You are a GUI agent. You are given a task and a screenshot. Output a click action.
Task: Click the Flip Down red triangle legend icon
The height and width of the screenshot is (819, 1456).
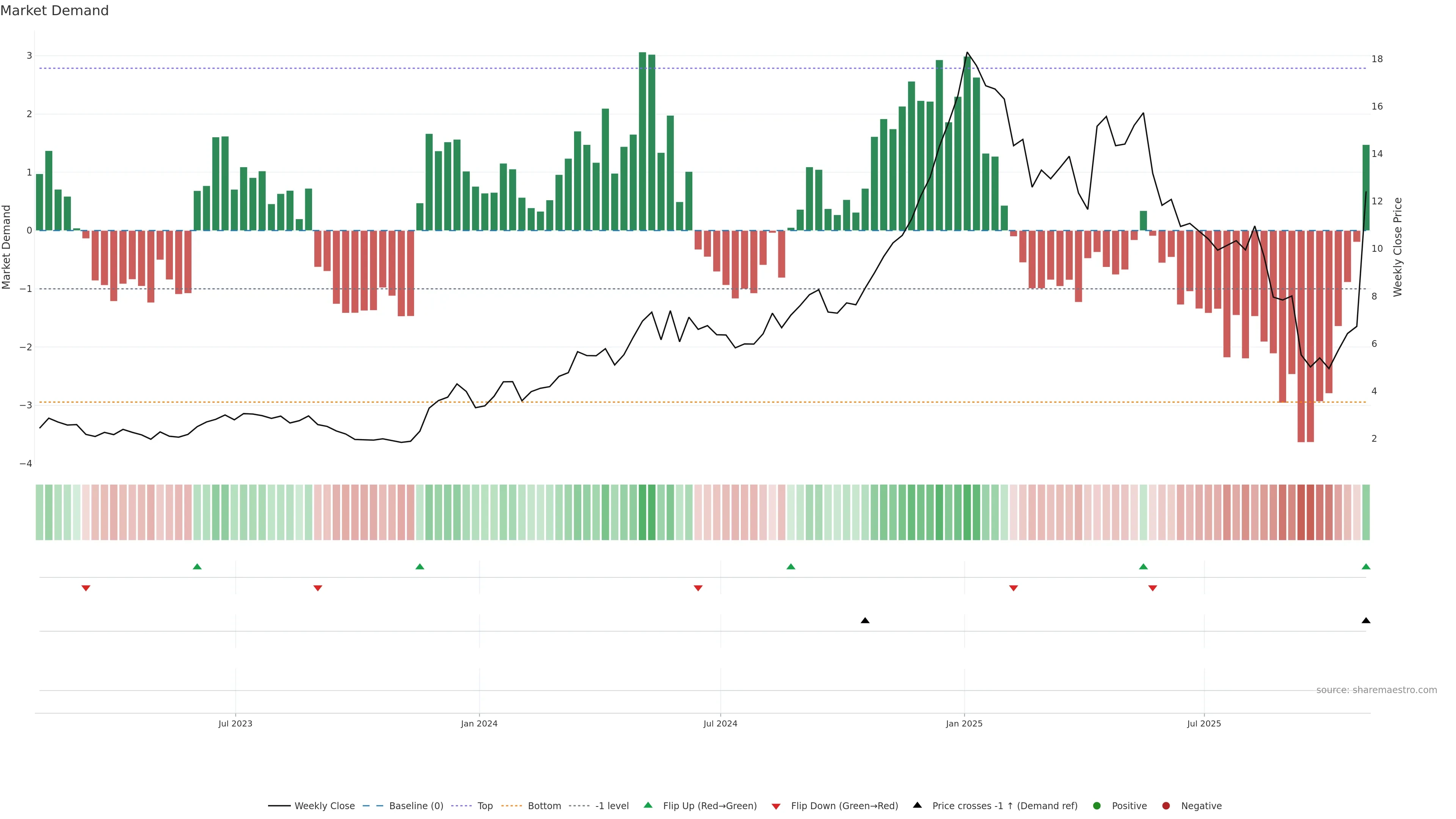coord(776,806)
